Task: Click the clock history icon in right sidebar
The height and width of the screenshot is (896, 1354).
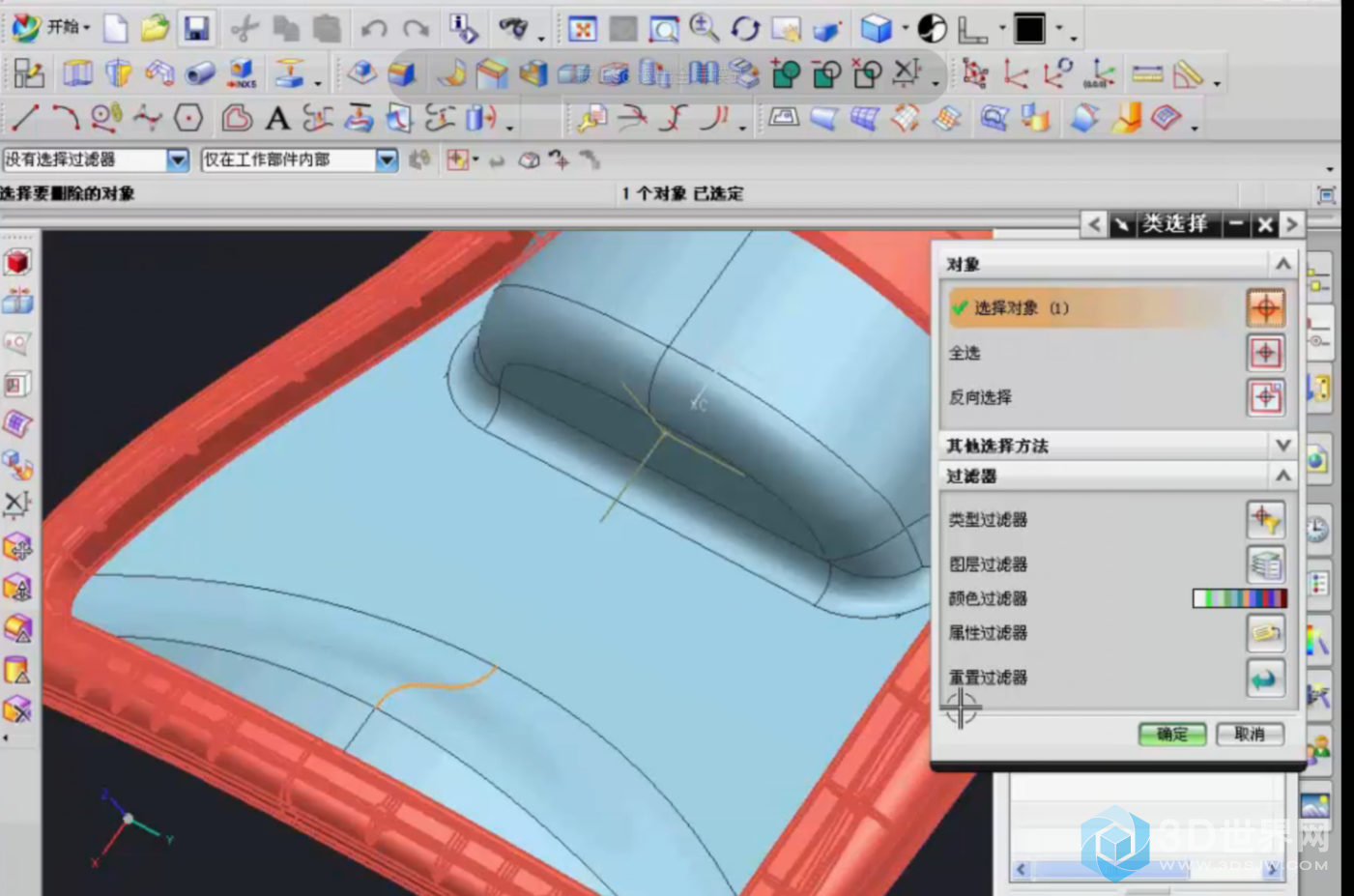Action: click(x=1317, y=529)
